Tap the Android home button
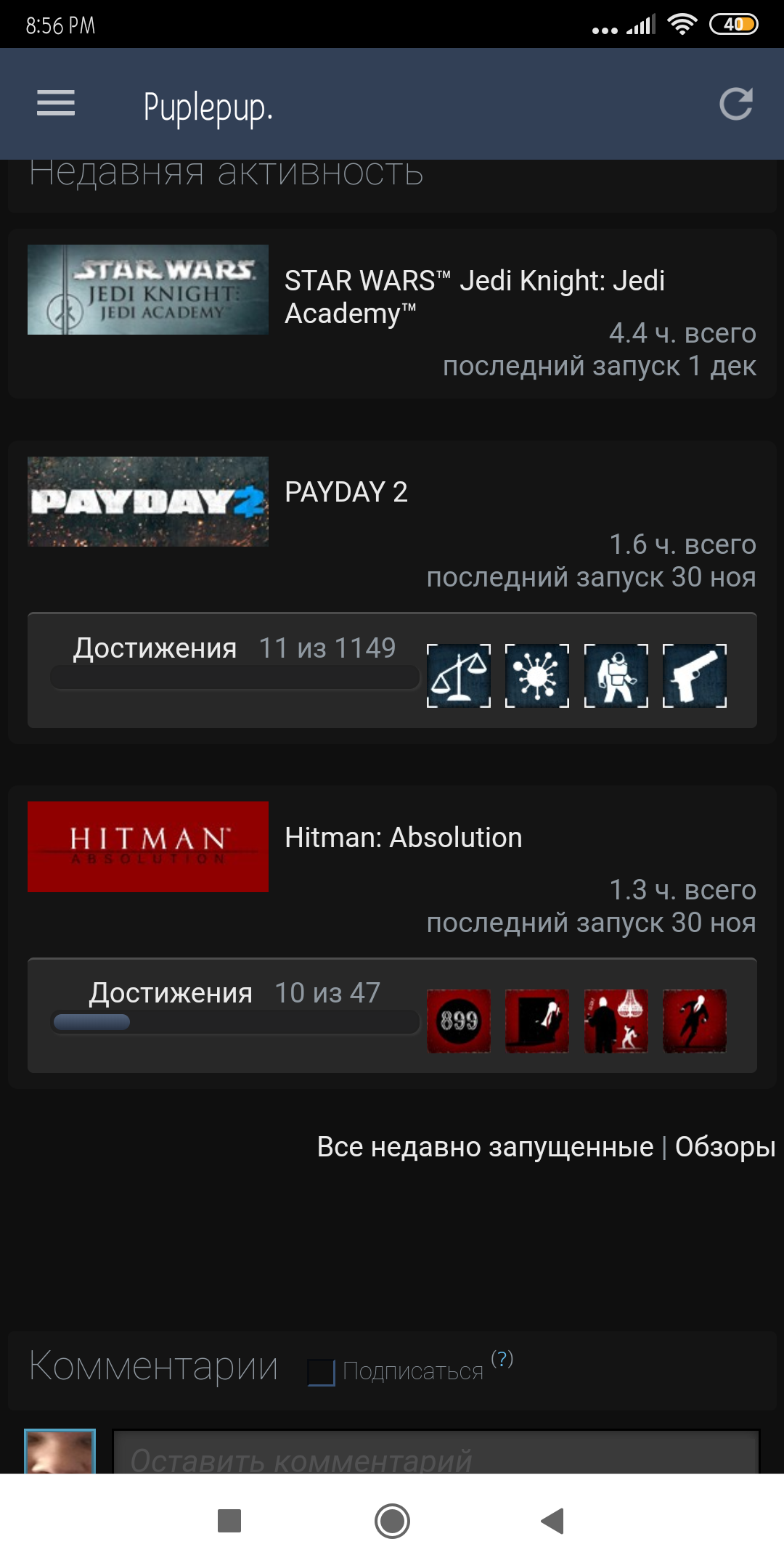The width and height of the screenshot is (784, 1568). click(392, 1521)
